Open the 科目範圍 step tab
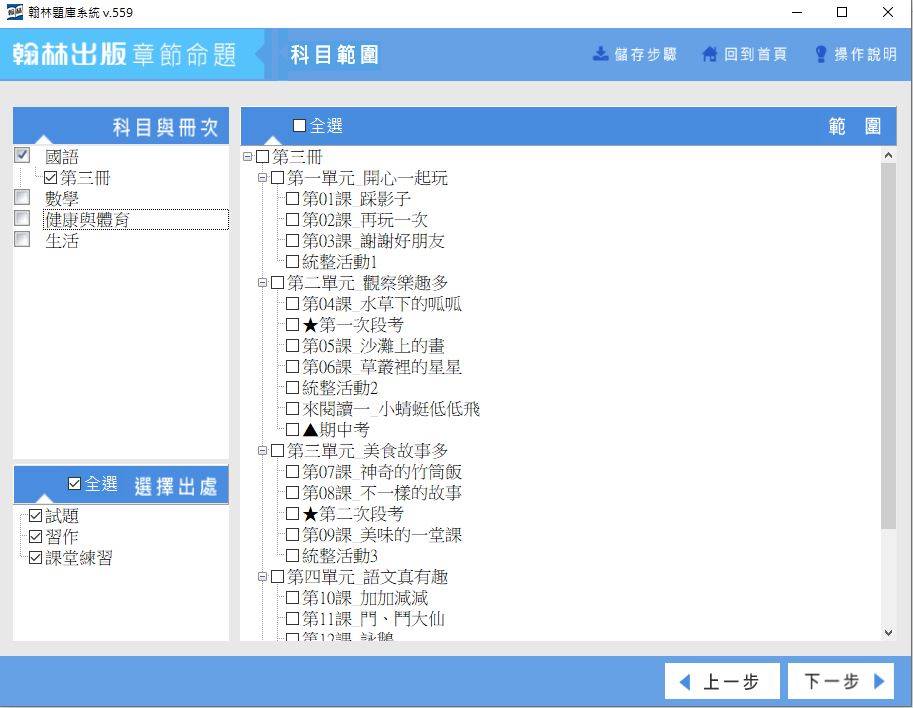913x708 pixels. tap(334, 55)
